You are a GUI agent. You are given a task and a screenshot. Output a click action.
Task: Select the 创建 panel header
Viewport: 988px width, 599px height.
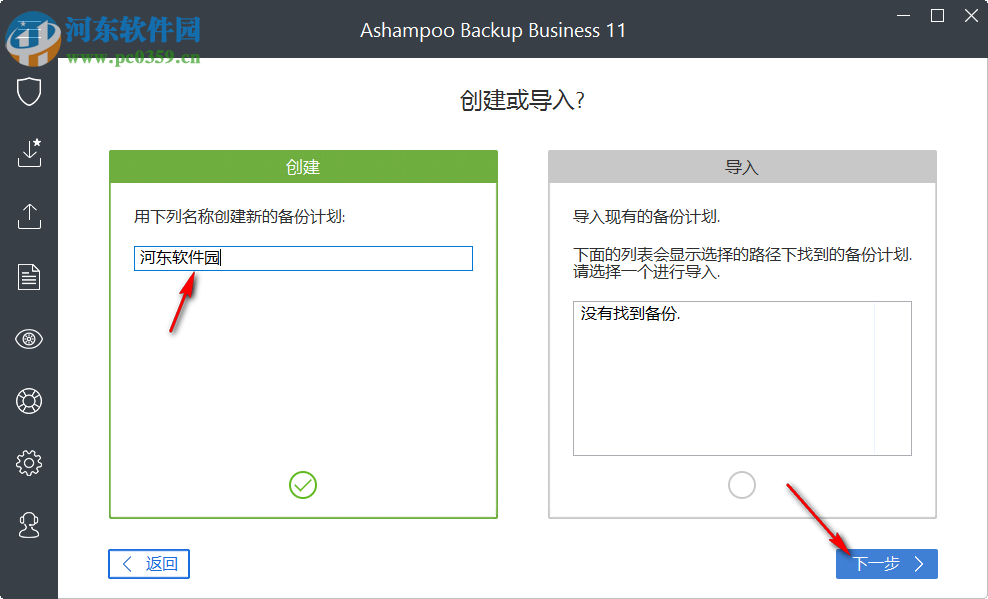(303, 167)
